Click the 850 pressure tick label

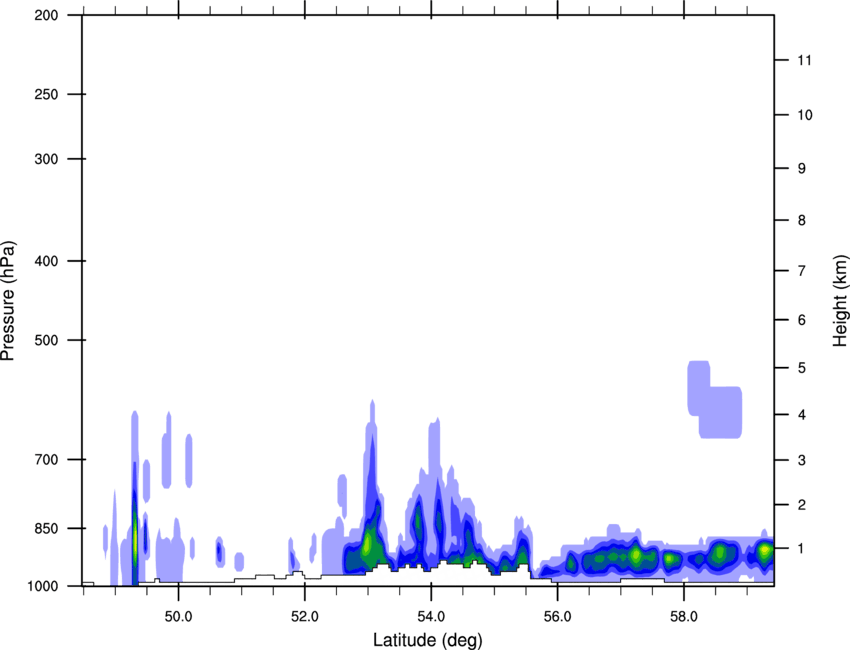[x=47, y=528]
